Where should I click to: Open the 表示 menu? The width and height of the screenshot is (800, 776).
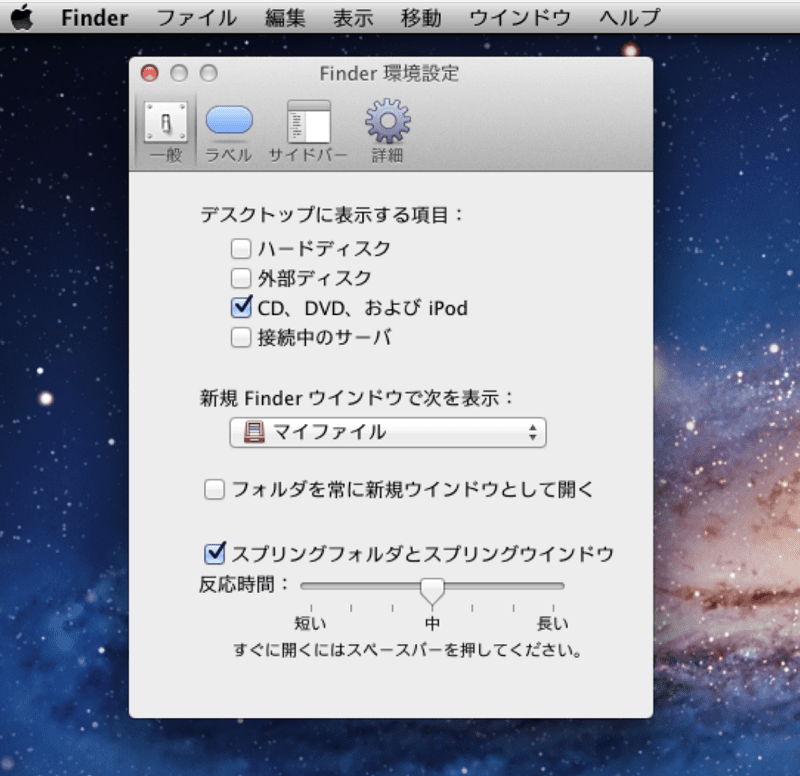pos(353,18)
